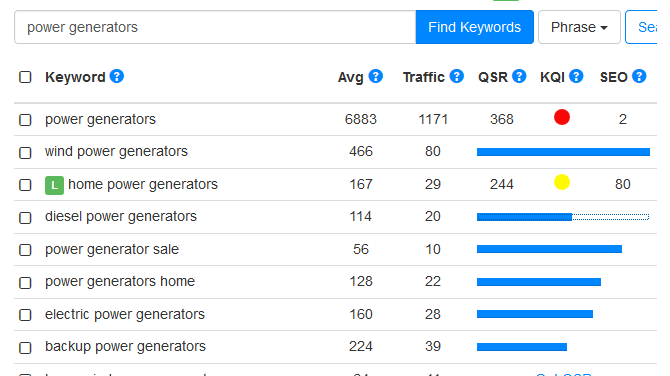Expand the Phrase dropdown
The width and height of the screenshot is (670, 376).
pyautogui.click(x=579, y=27)
